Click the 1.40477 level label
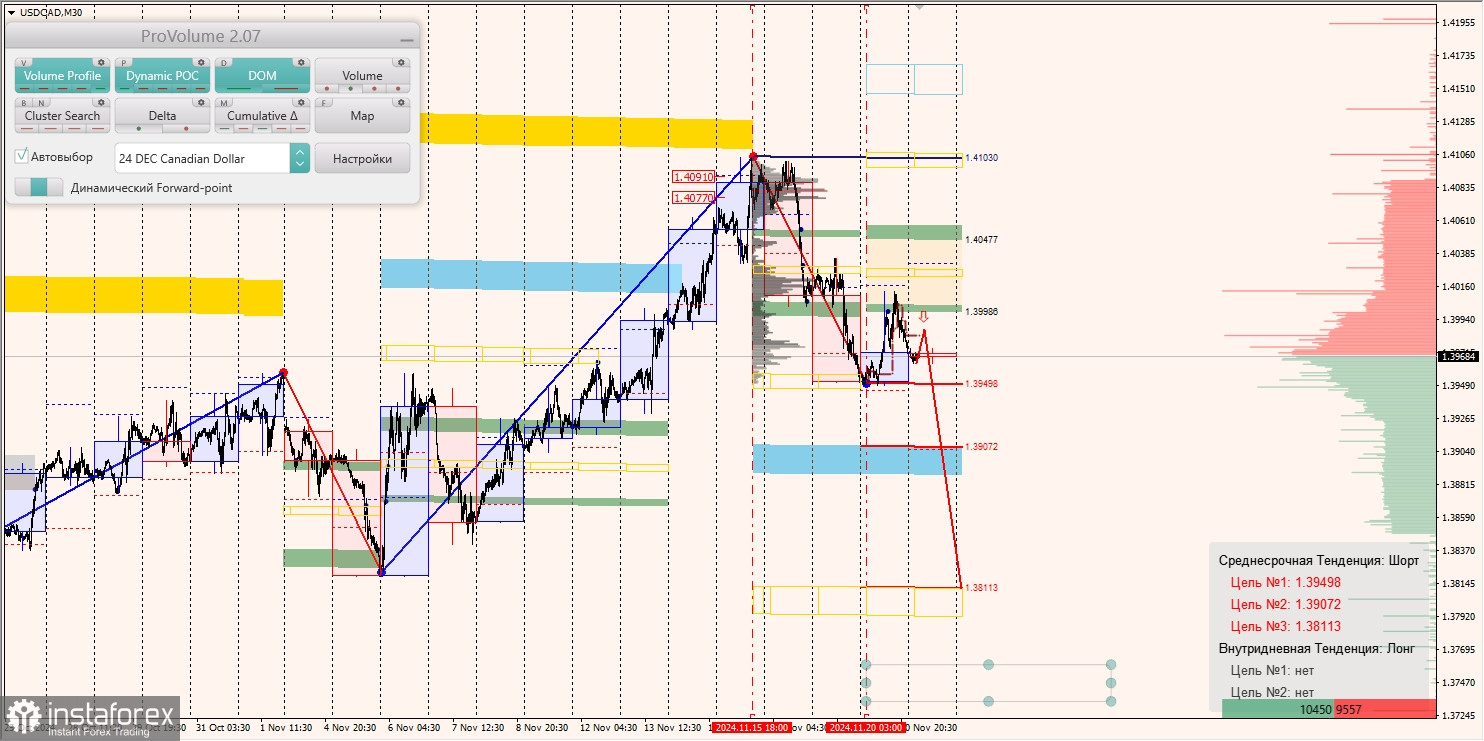1484x741 pixels. click(981, 240)
